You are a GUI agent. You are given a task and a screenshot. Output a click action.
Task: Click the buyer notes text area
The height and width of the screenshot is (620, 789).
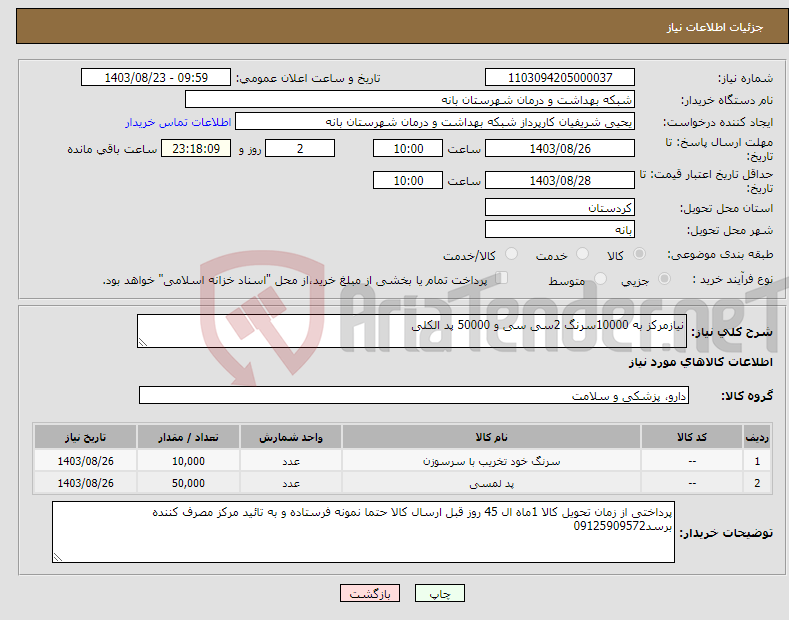point(363,532)
